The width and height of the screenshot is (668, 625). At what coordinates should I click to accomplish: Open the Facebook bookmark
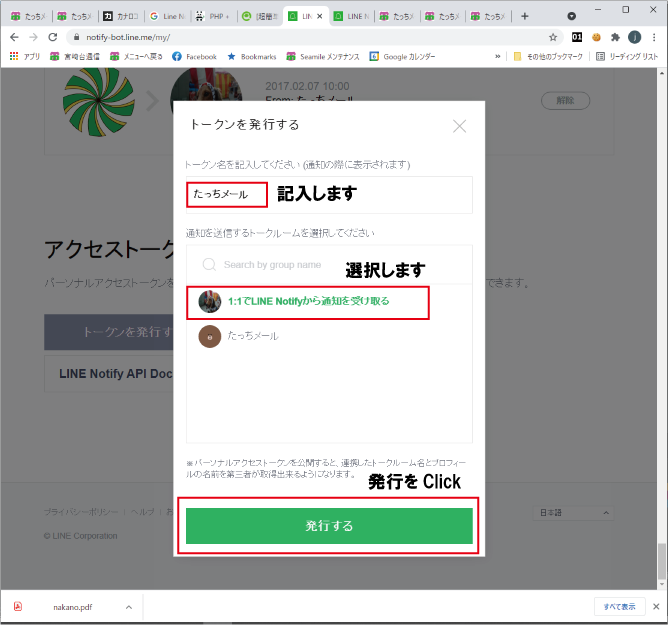pyautogui.click(x=194, y=56)
